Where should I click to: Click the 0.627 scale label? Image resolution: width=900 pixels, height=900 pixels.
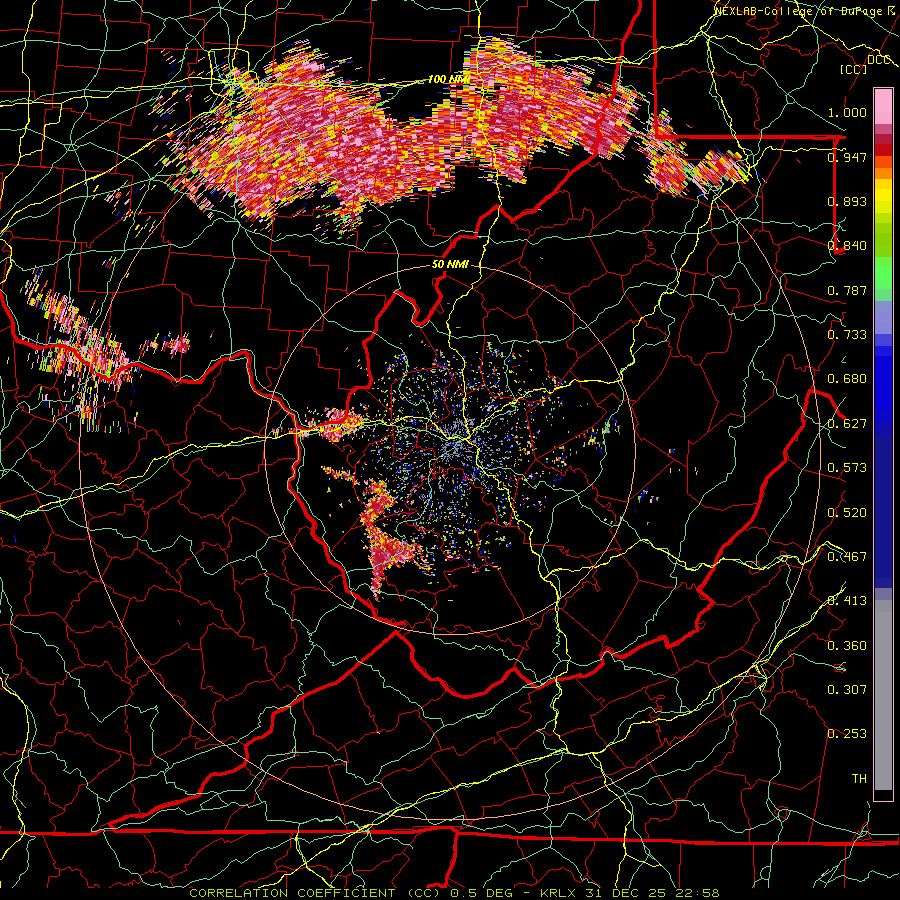pyautogui.click(x=847, y=424)
